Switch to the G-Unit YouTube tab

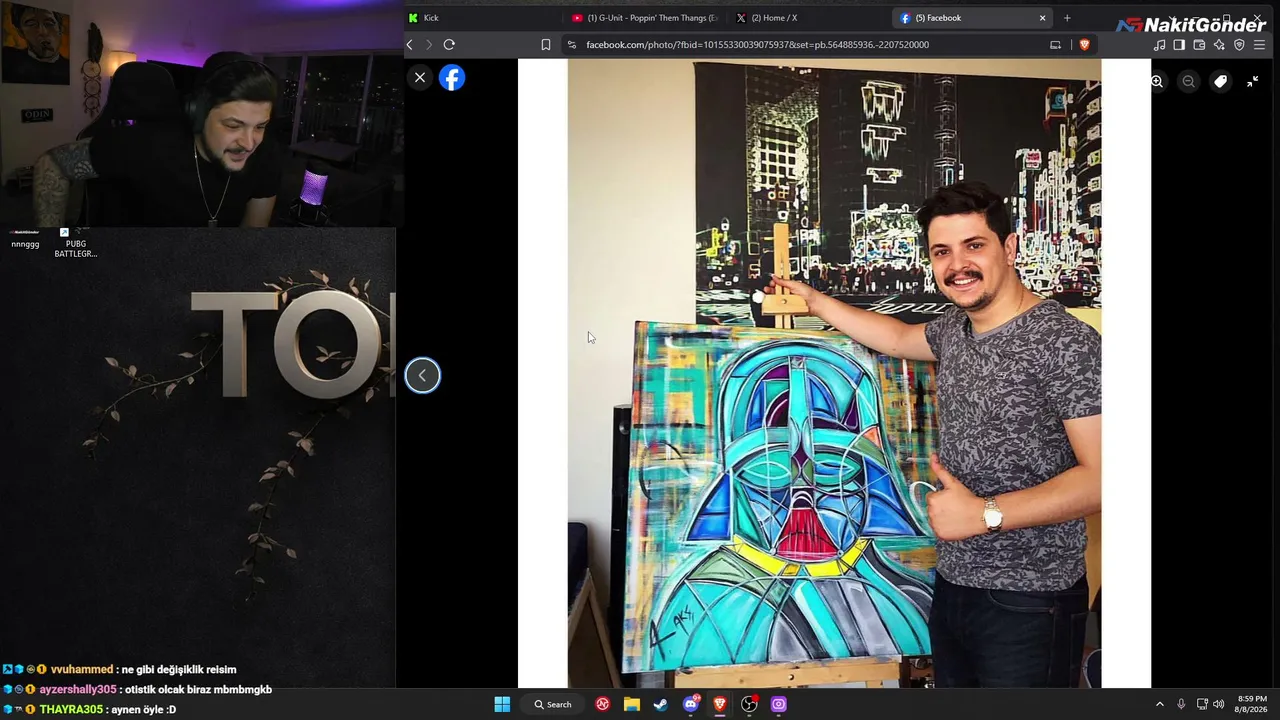(645, 17)
